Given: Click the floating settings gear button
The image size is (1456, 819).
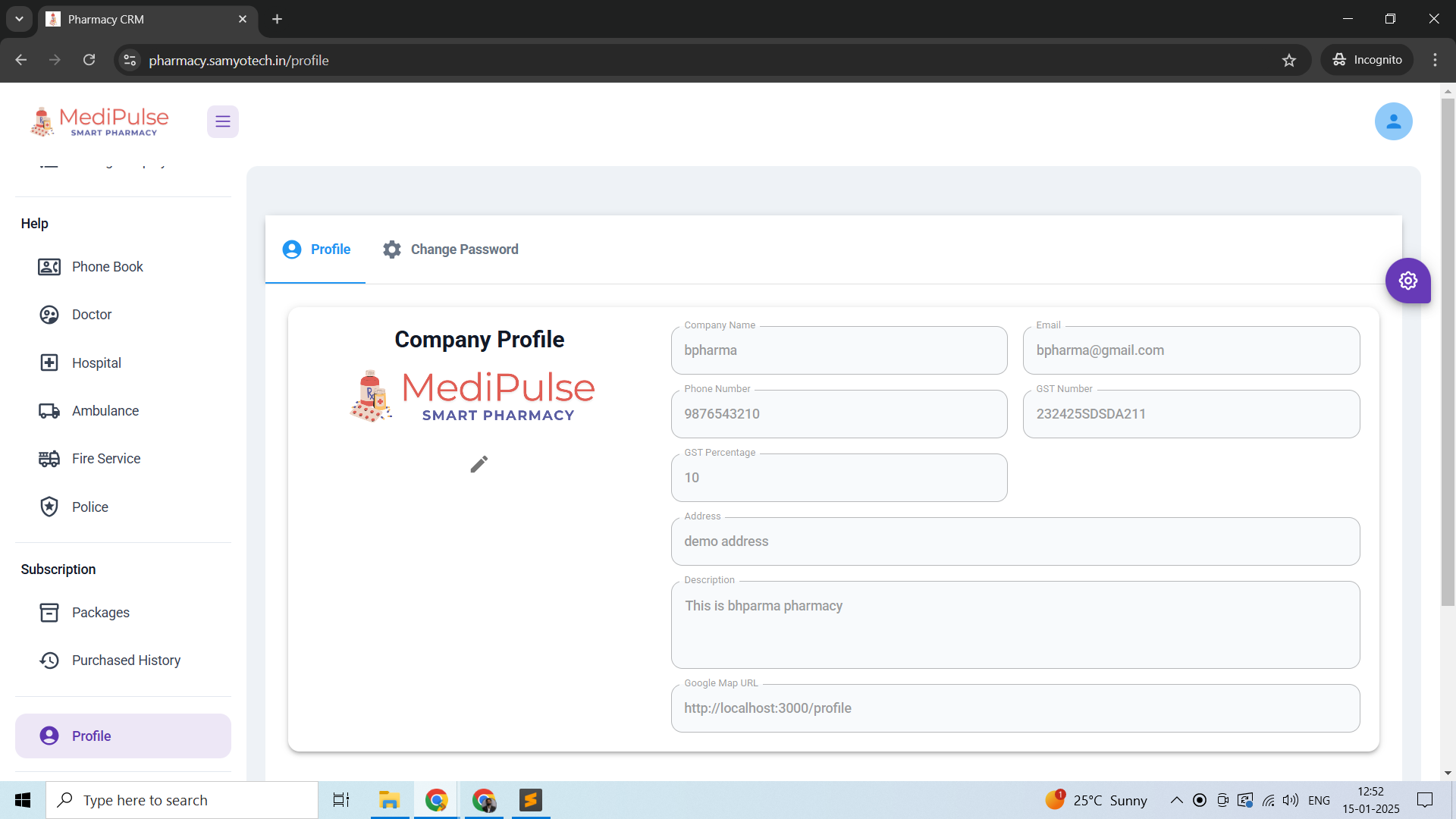Looking at the screenshot, I should coord(1408,281).
